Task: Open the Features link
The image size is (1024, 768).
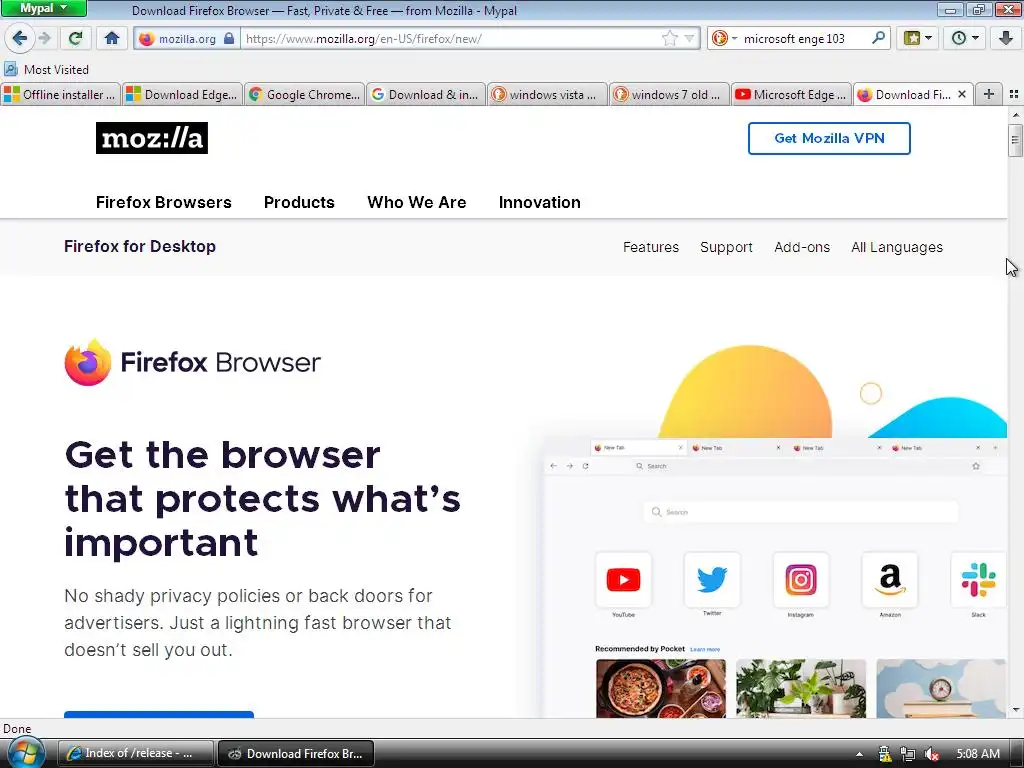Action: 650,247
